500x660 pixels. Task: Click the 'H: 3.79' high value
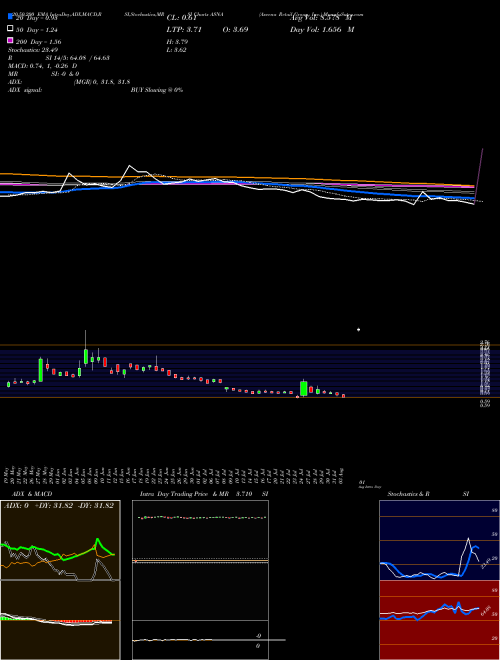[177, 42]
